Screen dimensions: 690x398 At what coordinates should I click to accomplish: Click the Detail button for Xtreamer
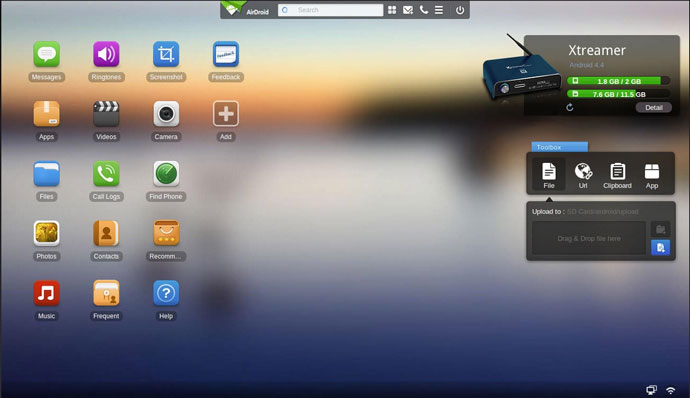point(653,107)
